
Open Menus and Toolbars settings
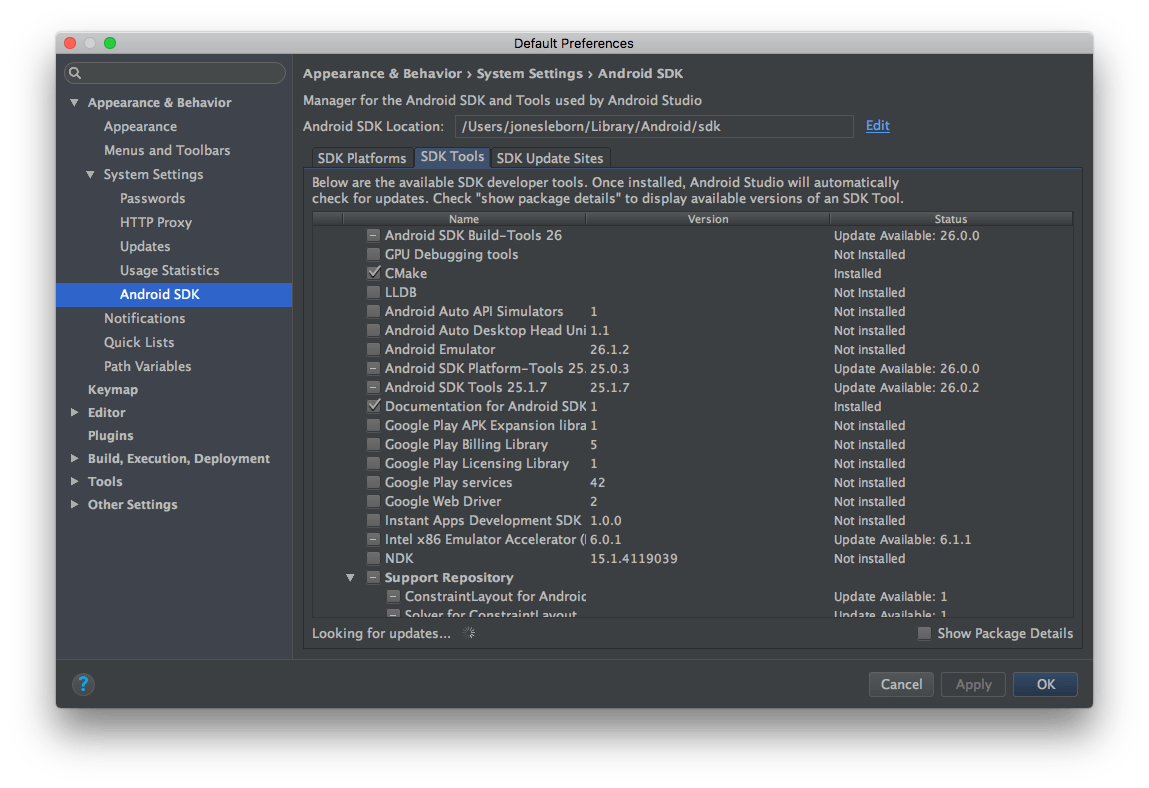point(167,150)
